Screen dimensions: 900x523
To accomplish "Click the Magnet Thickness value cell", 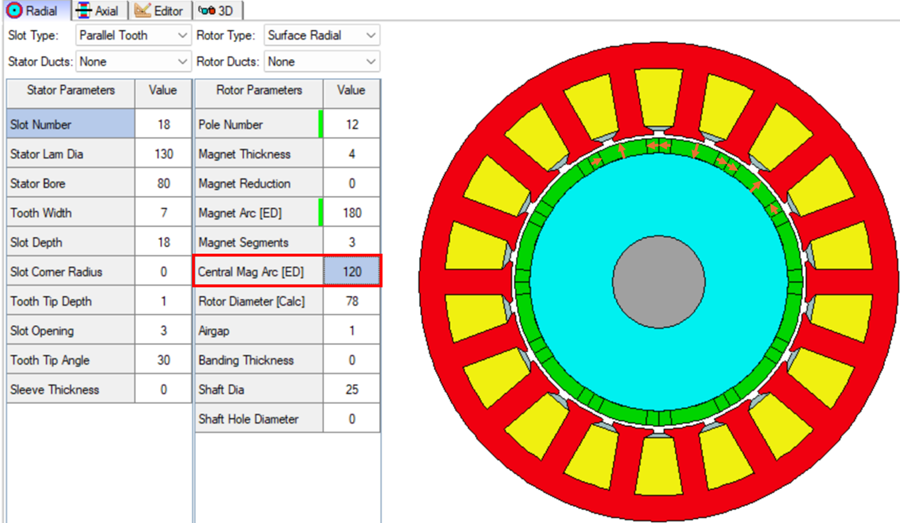I will pyautogui.click(x=351, y=154).
